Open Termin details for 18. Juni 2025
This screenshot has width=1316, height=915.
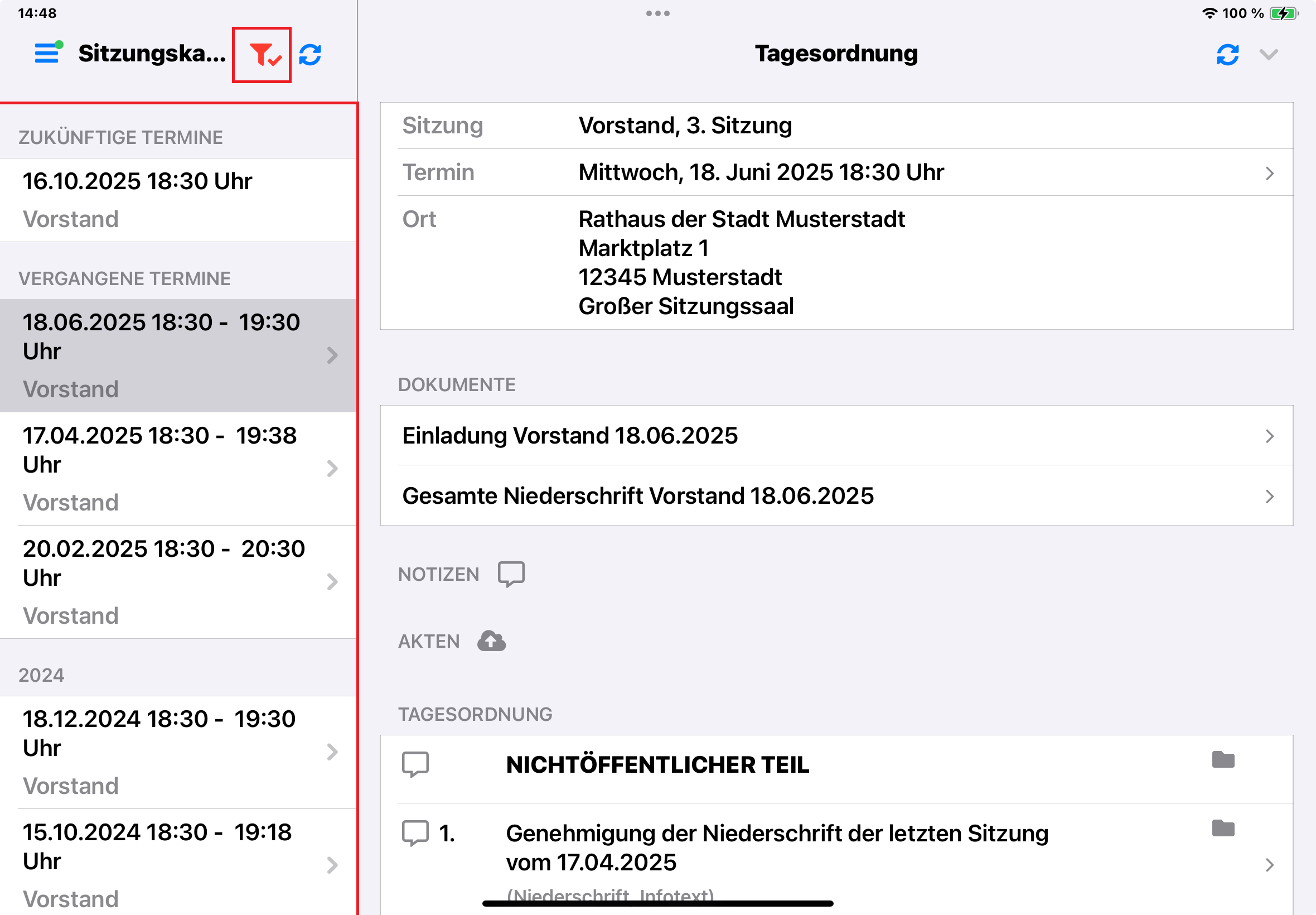(836, 172)
